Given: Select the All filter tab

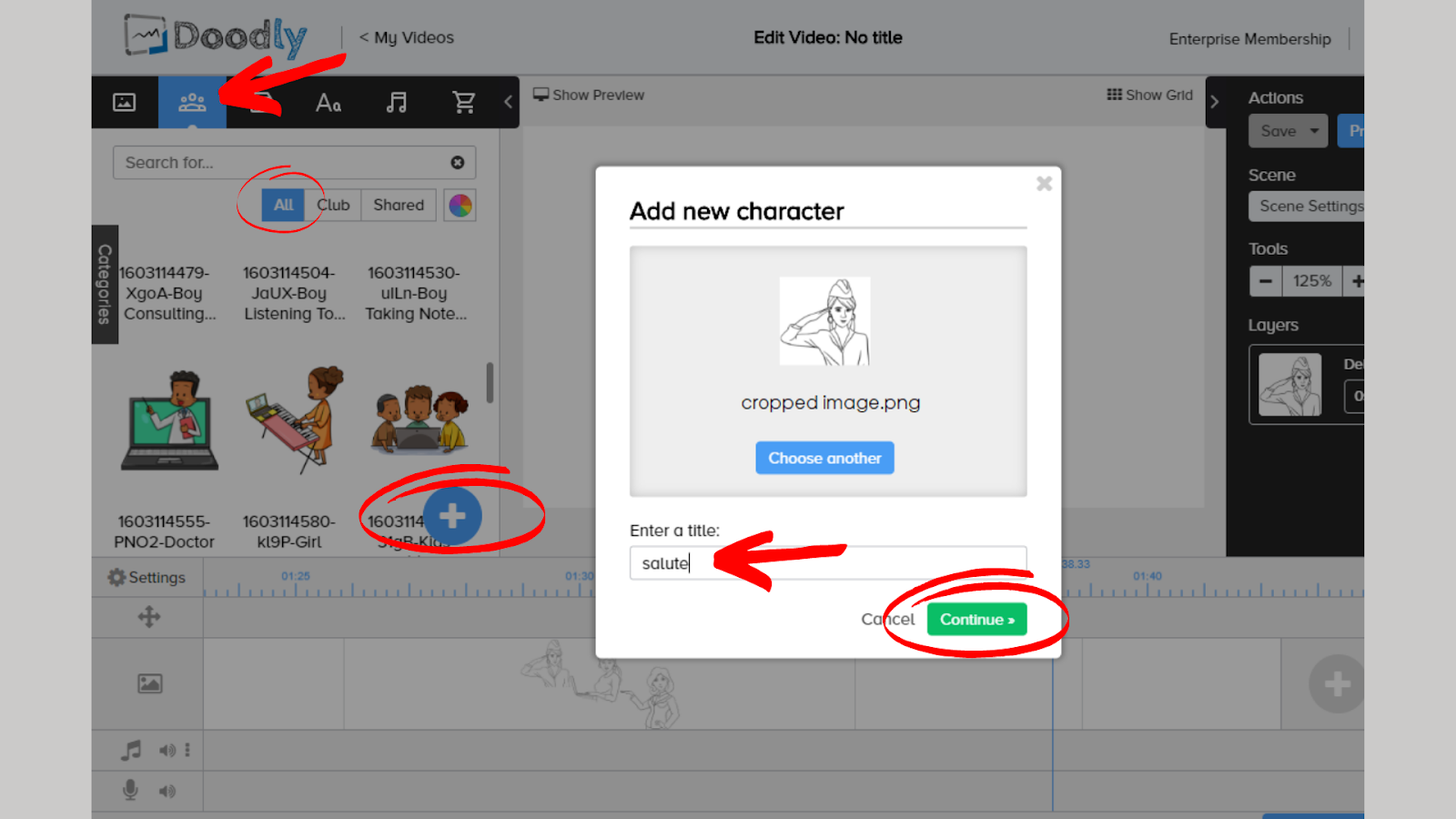Looking at the screenshot, I should tap(283, 205).
